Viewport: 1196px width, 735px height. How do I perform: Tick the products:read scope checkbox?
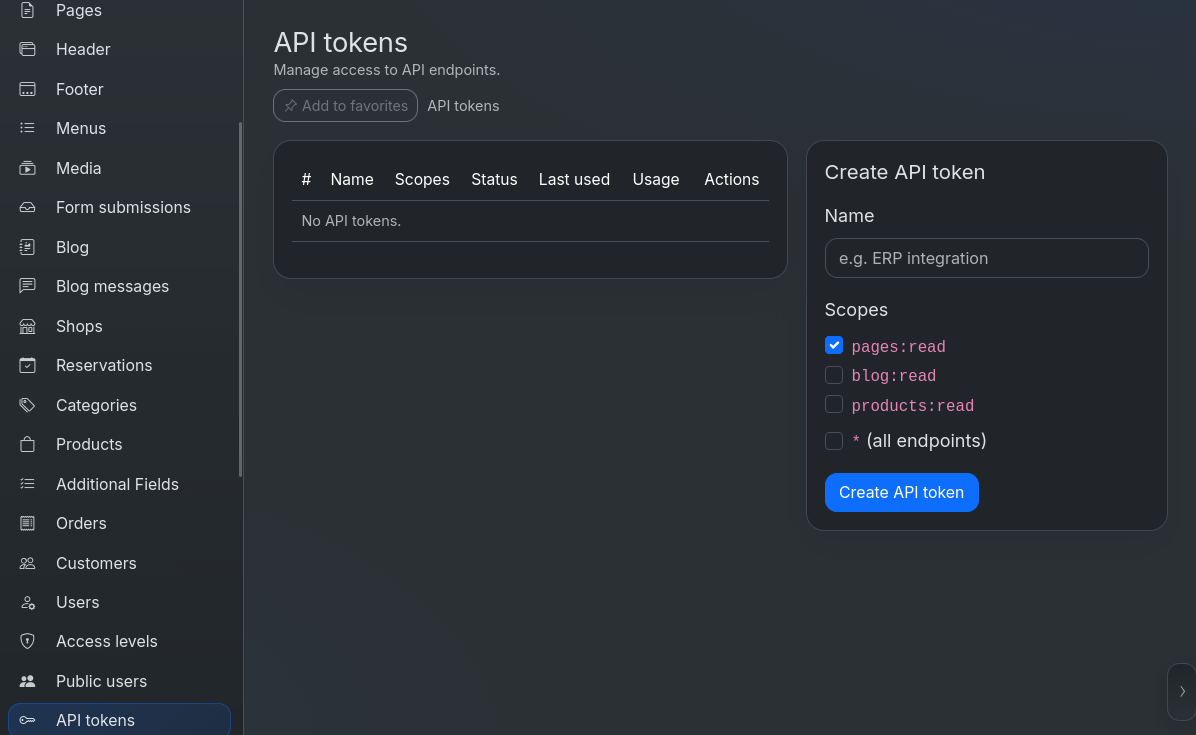pos(834,404)
